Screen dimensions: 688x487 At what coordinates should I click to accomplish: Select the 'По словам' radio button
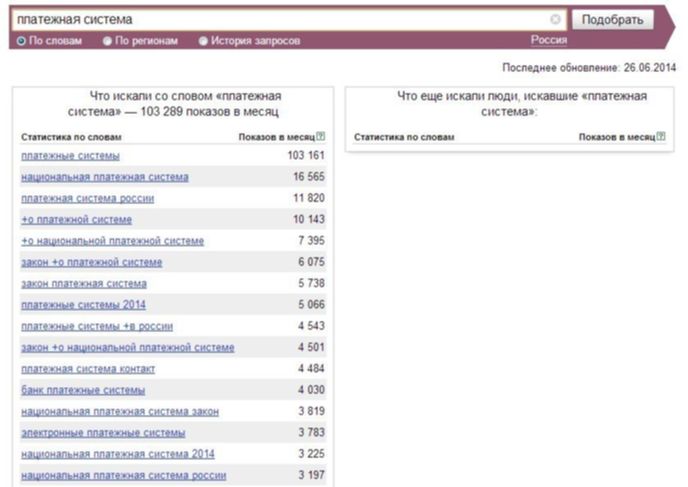[x=21, y=41]
